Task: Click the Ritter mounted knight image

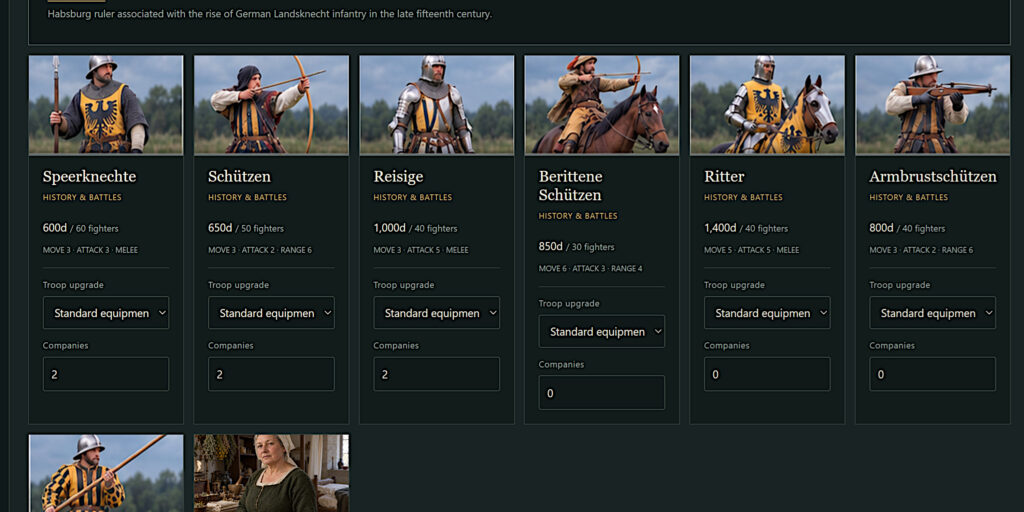Action: tap(767, 104)
